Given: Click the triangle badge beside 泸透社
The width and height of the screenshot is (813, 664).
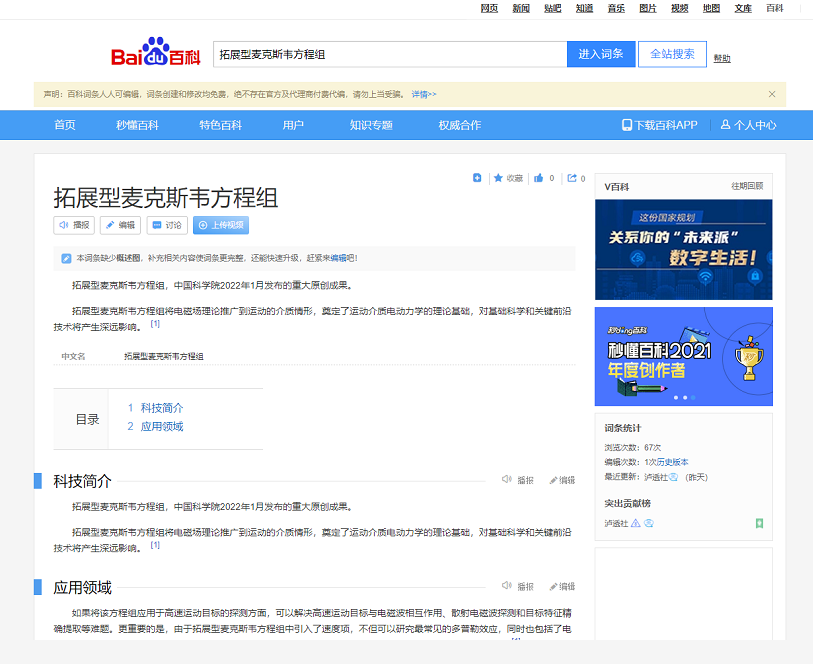Looking at the screenshot, I should tap(635, 524).
